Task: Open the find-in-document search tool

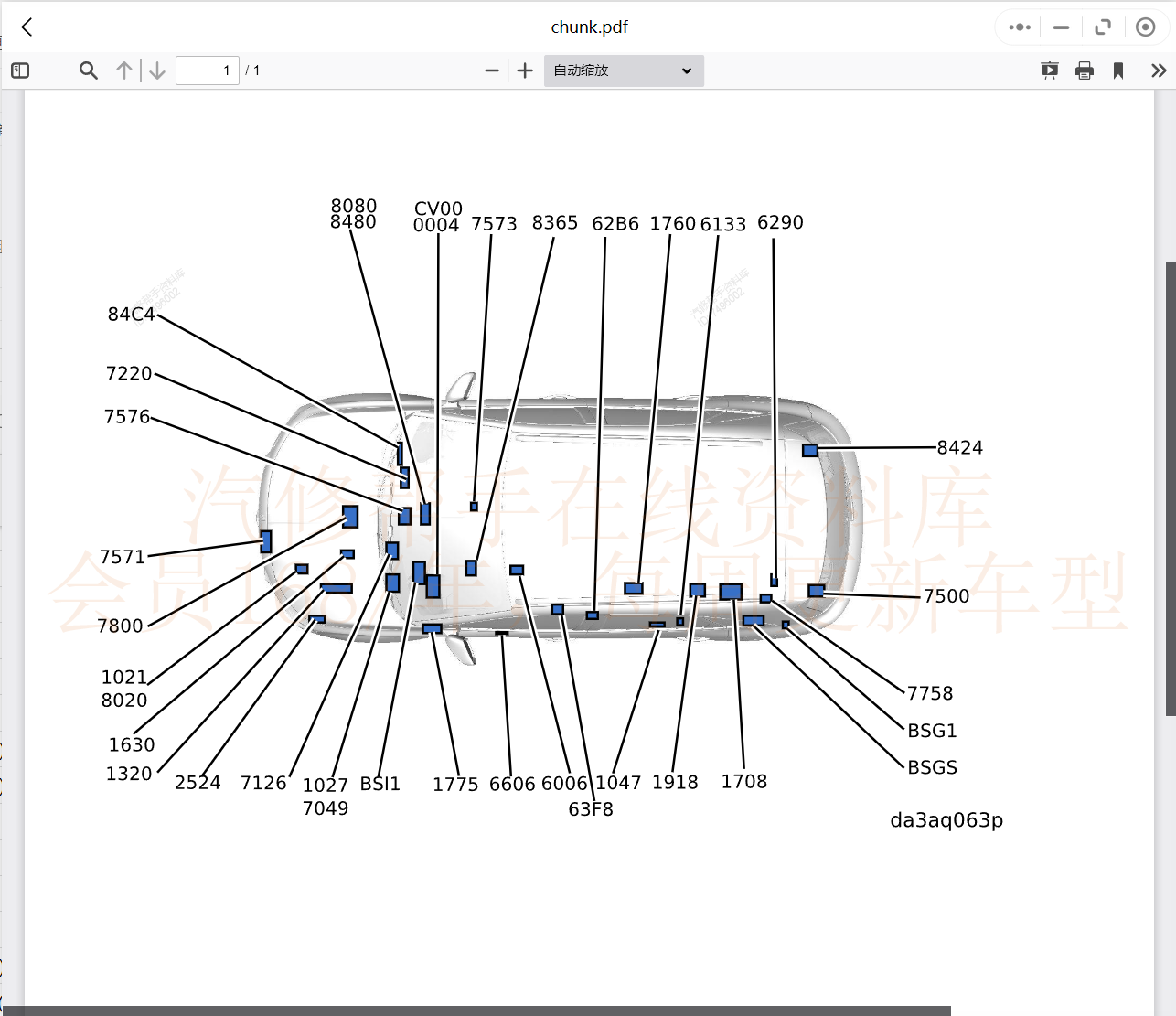Action: pyautogui.click(x=88, y=70)
